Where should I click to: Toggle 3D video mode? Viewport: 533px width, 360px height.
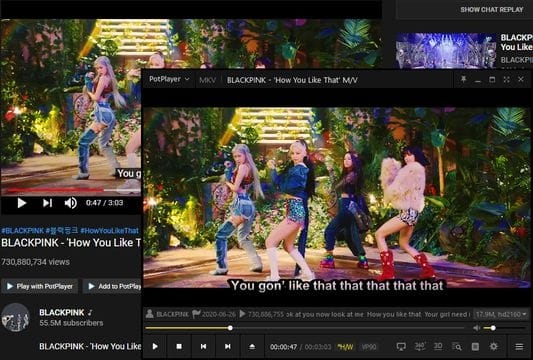tap(438, 346)
